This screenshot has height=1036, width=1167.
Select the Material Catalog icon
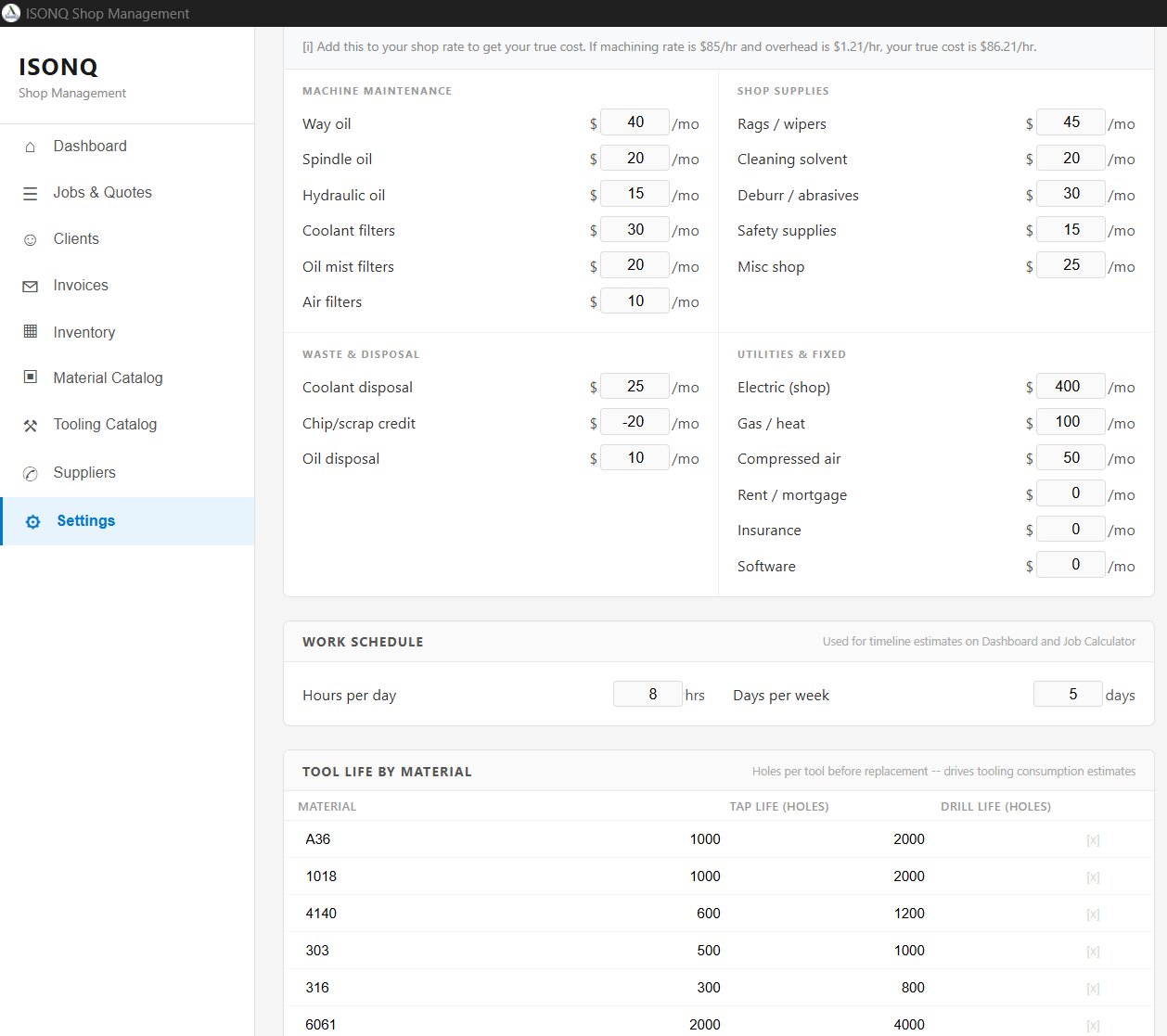tap(31, 377)
